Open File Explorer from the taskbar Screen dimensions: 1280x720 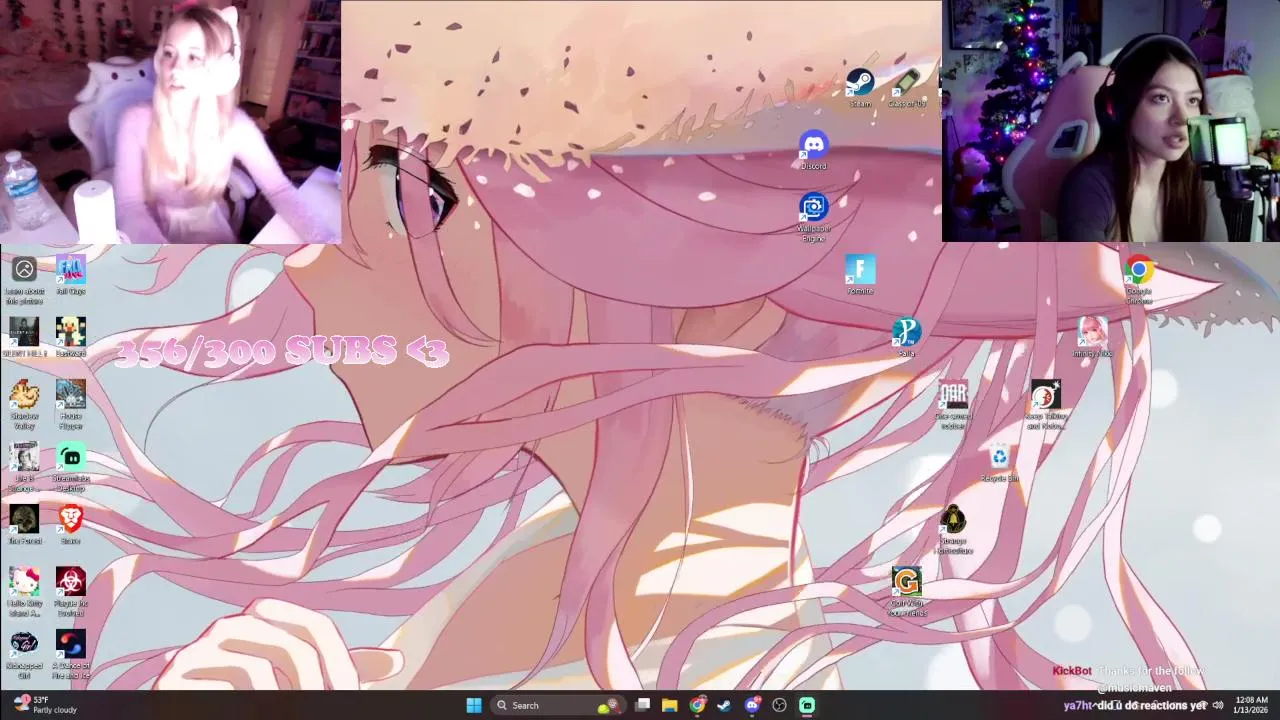(670, 705)
